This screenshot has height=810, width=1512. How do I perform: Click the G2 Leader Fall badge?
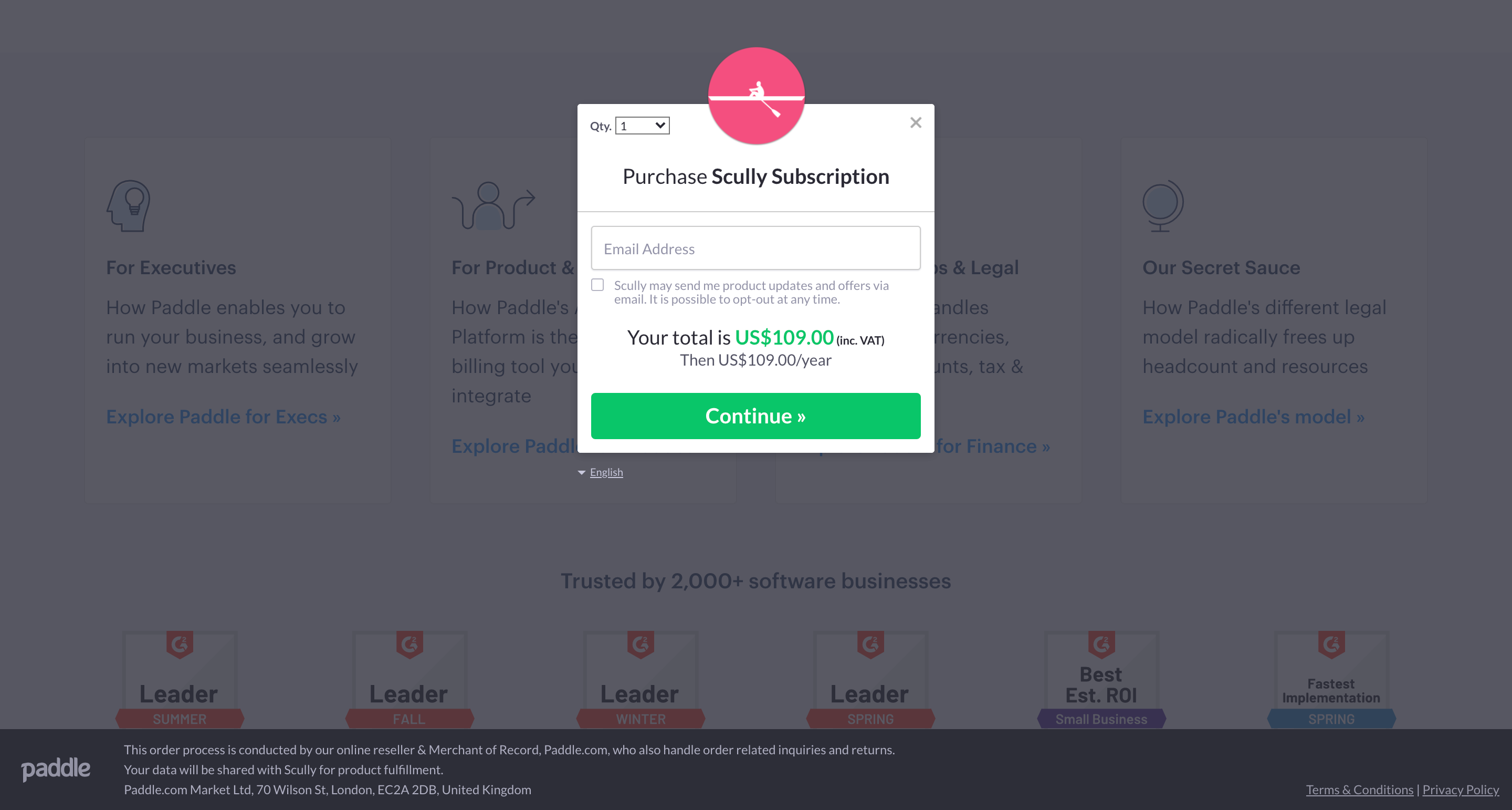pos(409,680)
